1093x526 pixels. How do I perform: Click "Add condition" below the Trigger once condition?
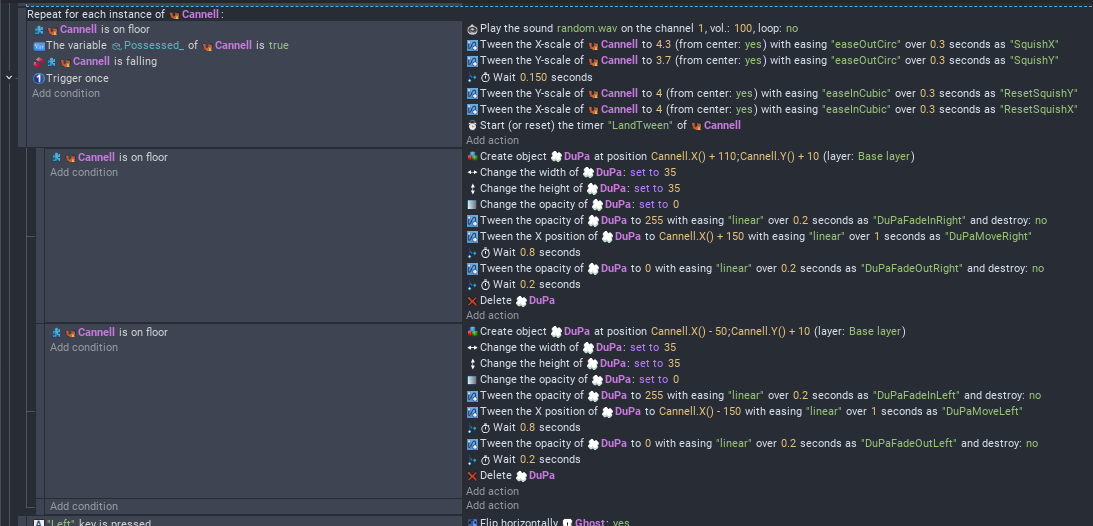66,94
